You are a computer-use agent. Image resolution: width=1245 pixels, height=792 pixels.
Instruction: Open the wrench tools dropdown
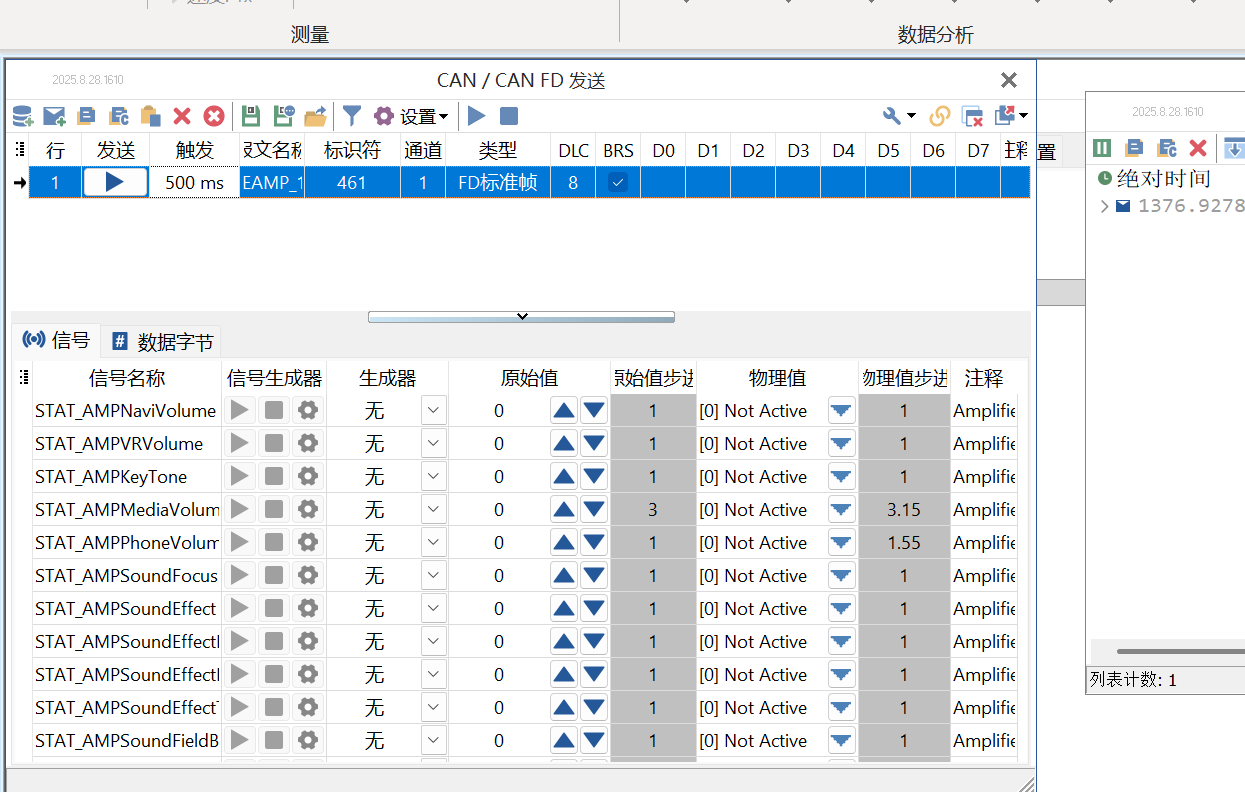[x=899, y=116]
